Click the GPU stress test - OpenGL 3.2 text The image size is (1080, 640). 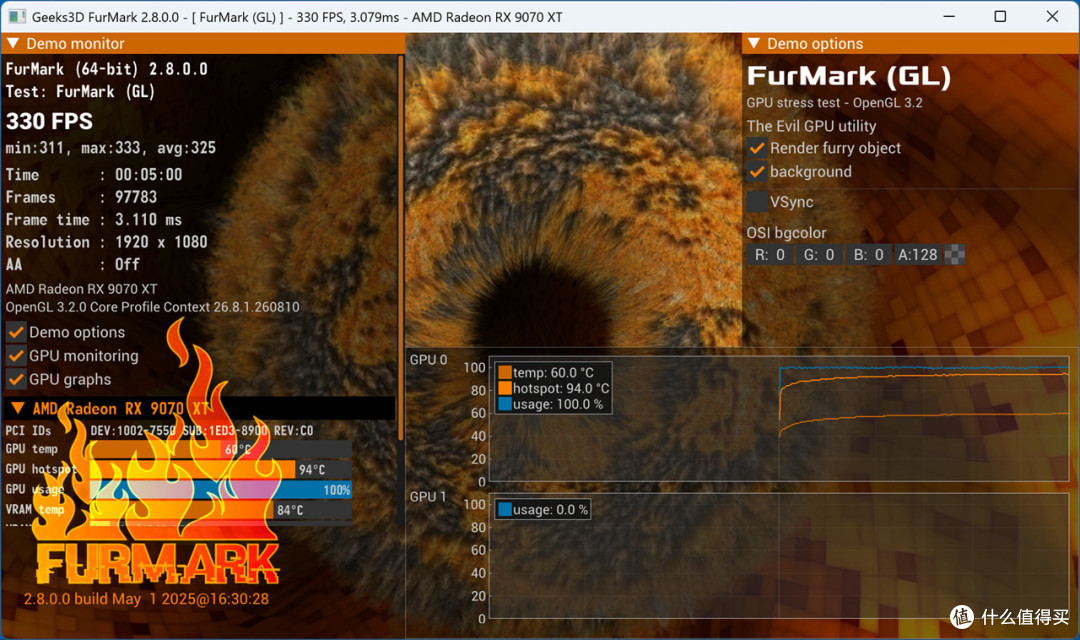(x=834, y=103)
